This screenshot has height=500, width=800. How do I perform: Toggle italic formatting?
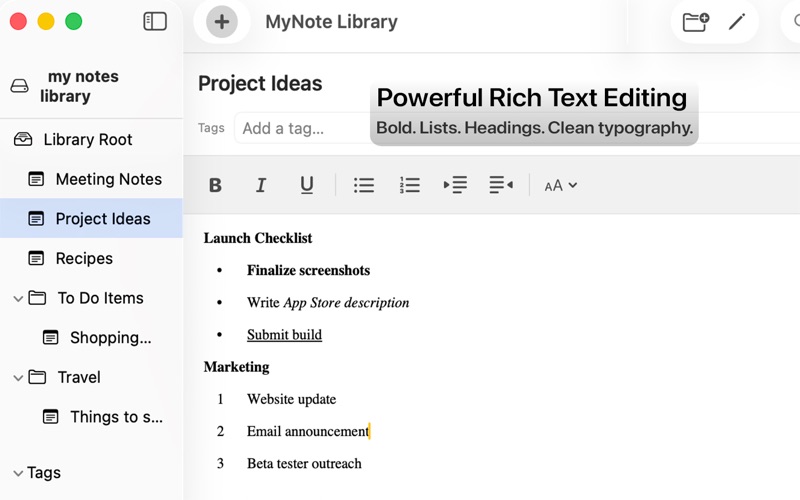pyautogui.click(x=261, y=185)
